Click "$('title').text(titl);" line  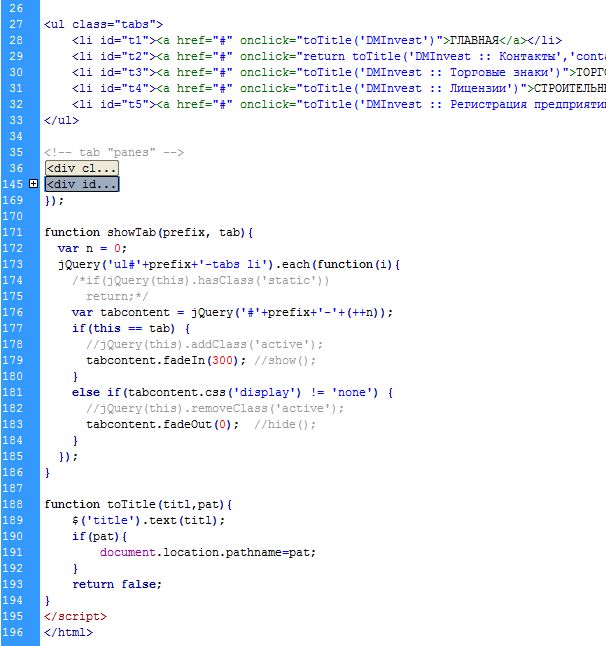[x=148, y=520]
